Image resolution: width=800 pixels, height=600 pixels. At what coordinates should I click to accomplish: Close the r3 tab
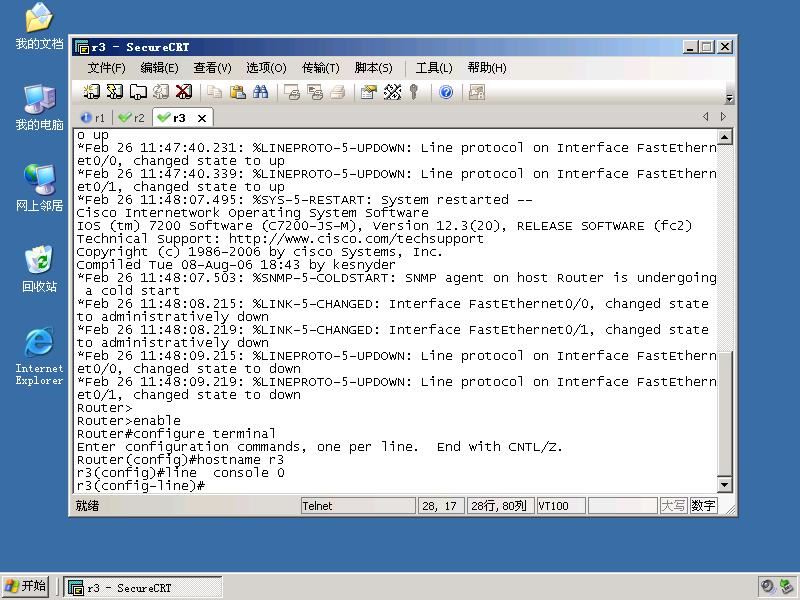[202, 118]
